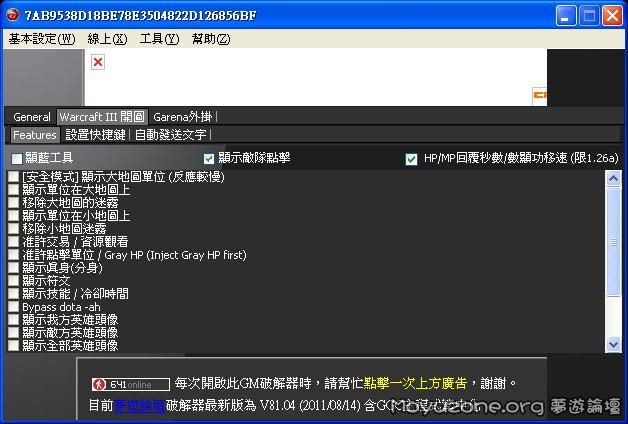Enable [安全模式] 顯示大地圖單位 checkbox
628x424 pixels.
(x=14, y=177)
